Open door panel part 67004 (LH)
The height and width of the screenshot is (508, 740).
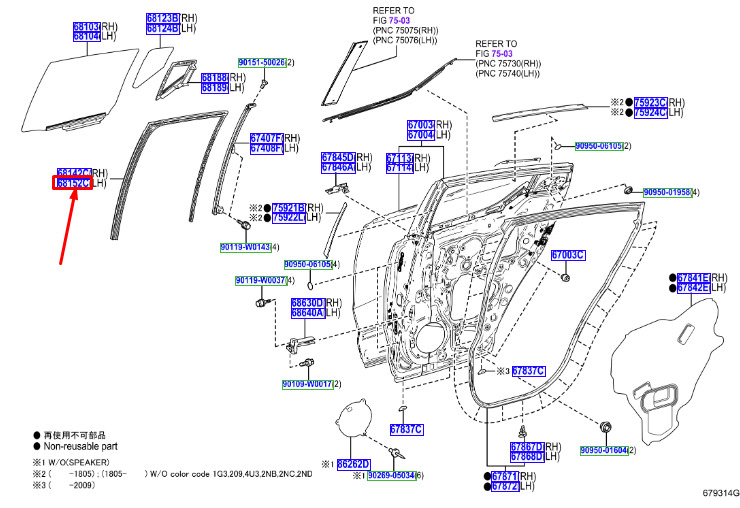click(420, 135)
